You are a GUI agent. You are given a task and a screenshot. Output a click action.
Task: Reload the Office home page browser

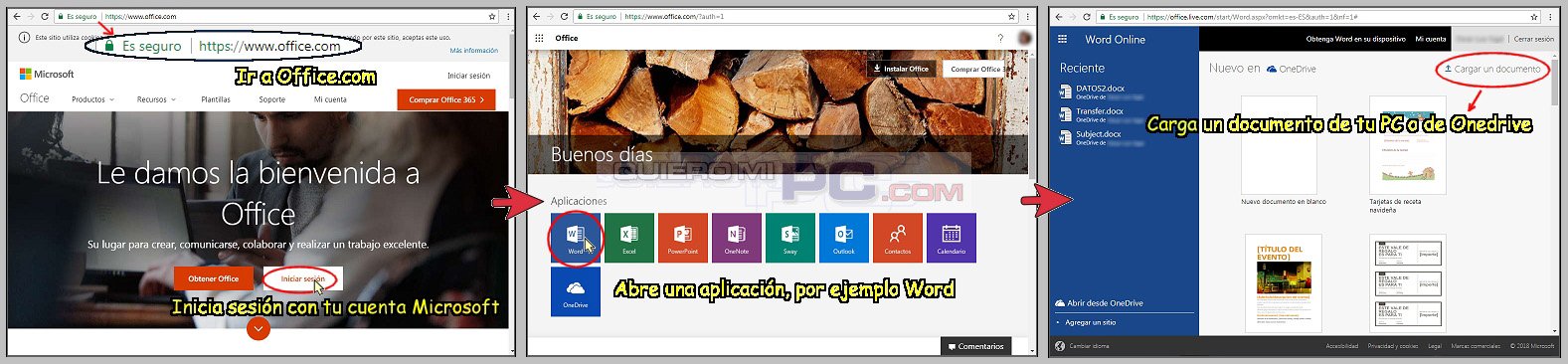point(565,16)
